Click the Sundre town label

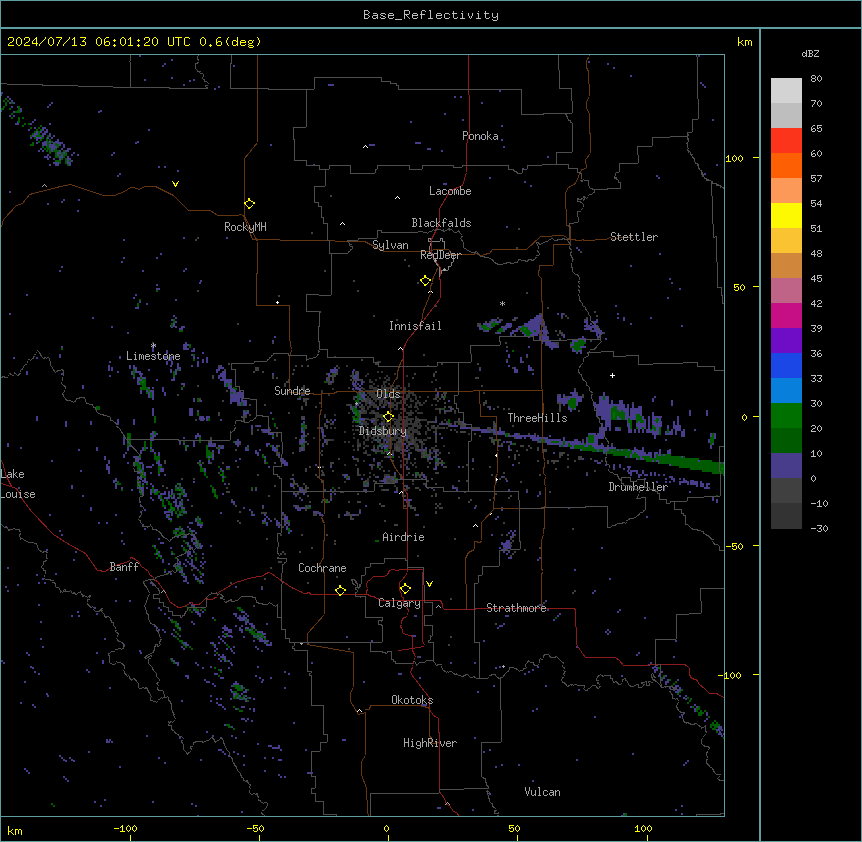point(292,391)
